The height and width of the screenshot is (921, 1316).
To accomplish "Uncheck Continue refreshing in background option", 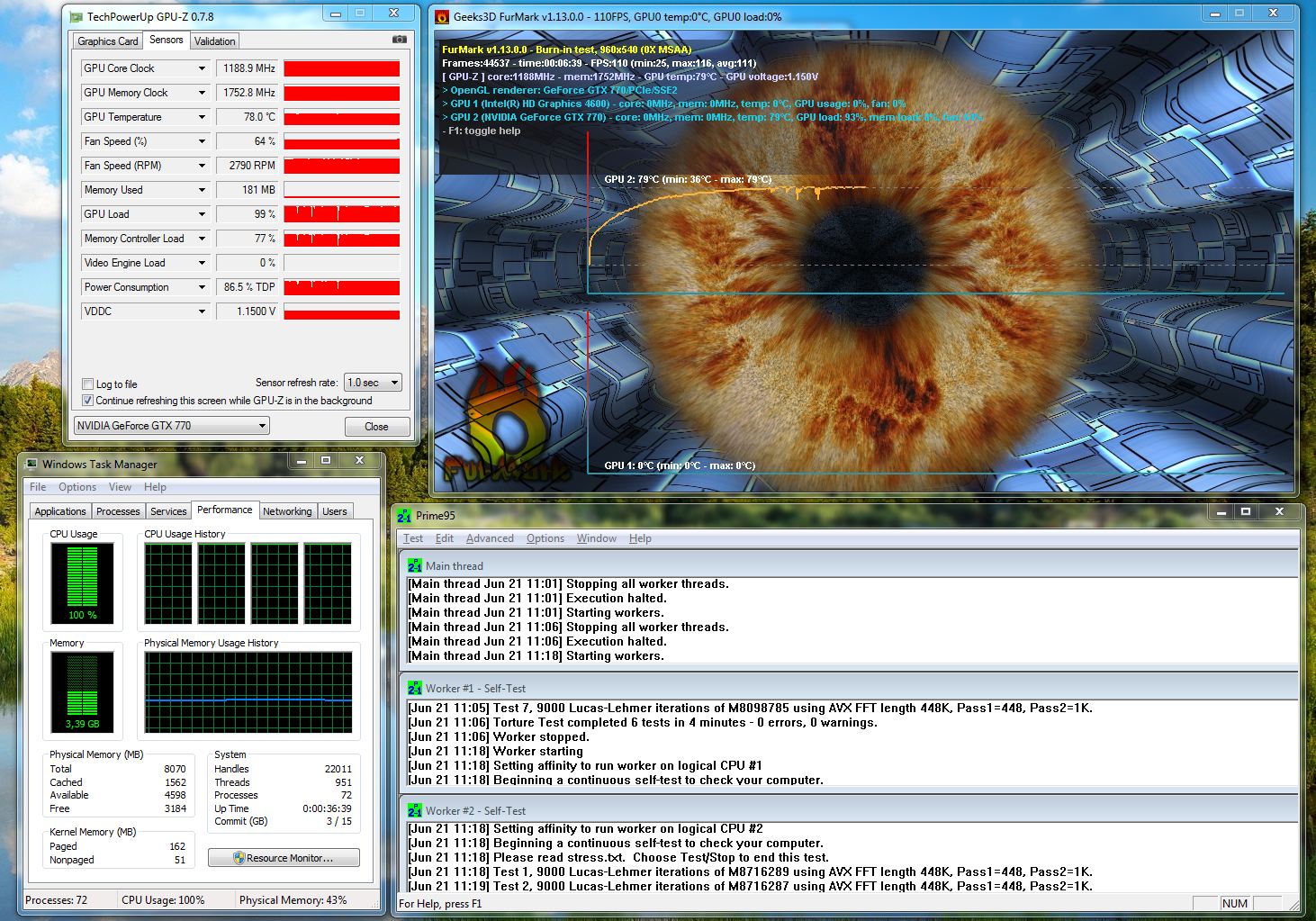I will [87, 401].
